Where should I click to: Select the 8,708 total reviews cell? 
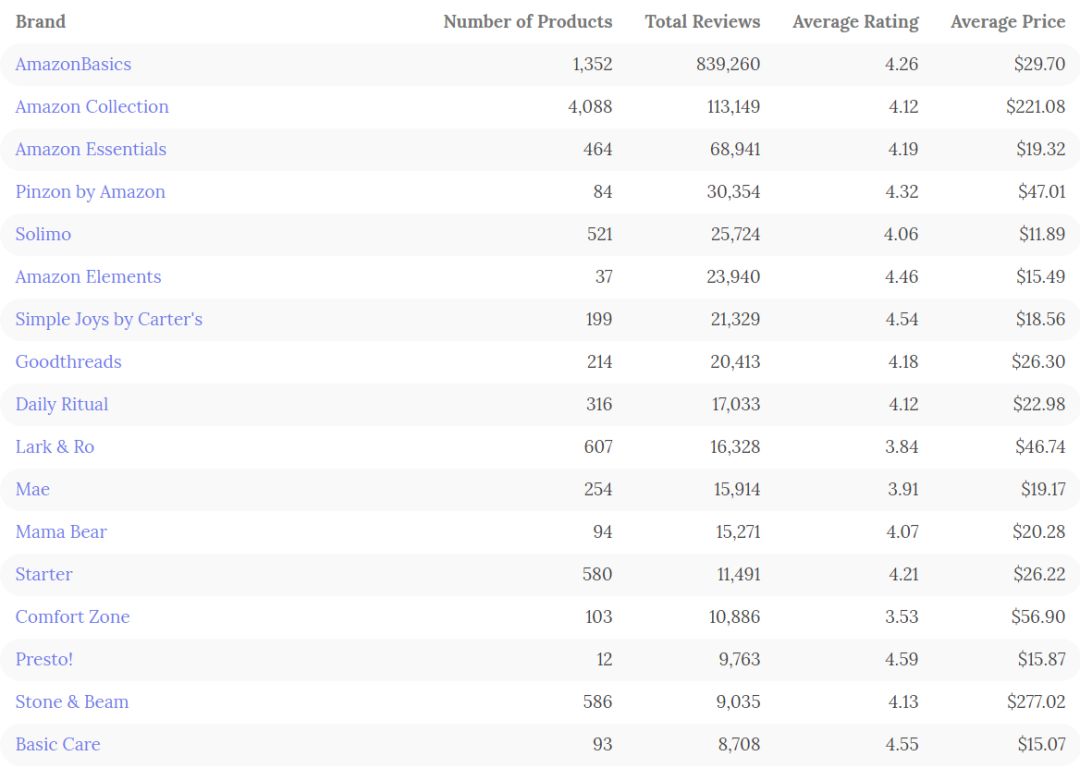pos(739,745)
